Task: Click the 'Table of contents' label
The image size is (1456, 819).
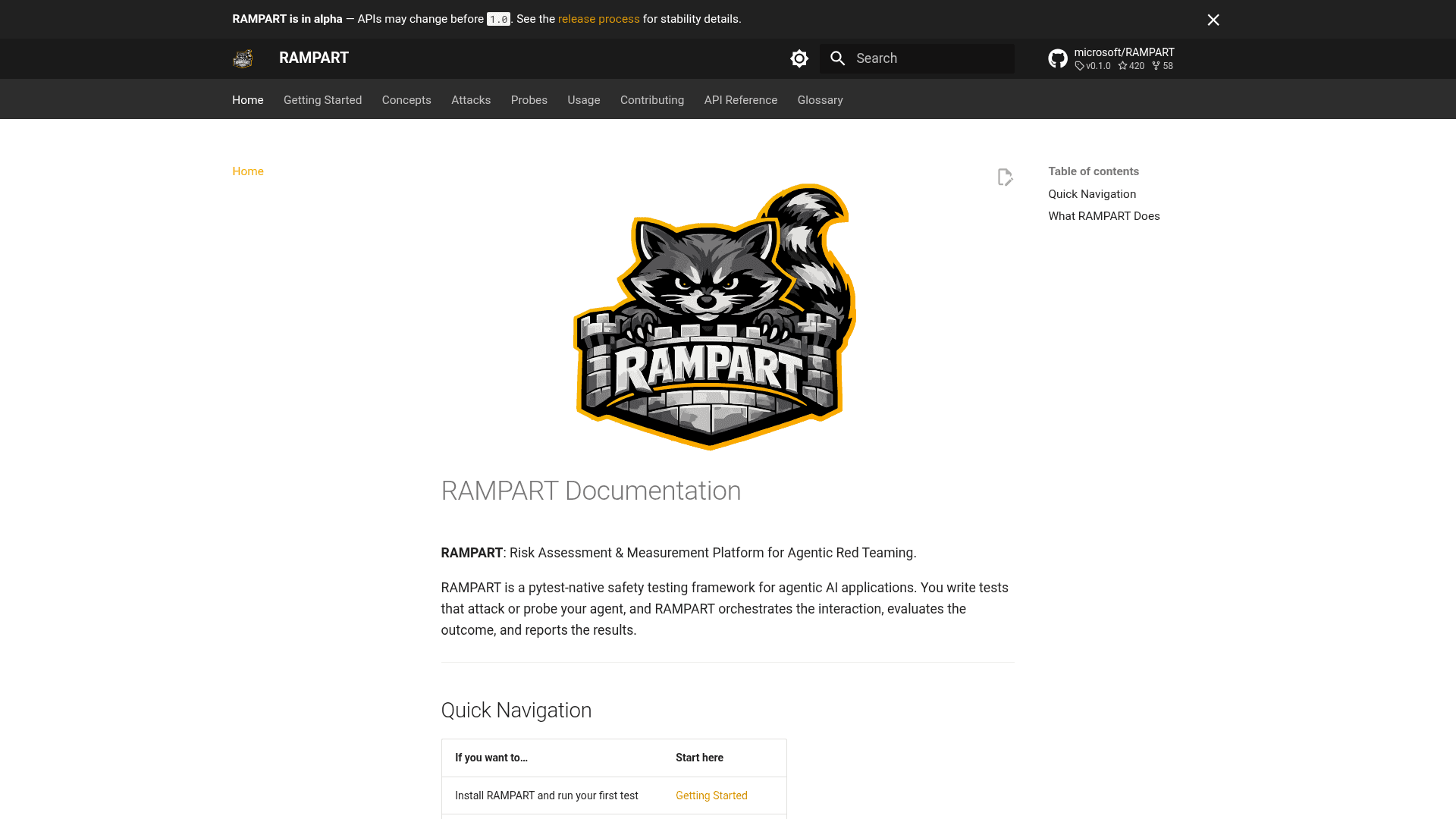Action: pos(1094,171)
